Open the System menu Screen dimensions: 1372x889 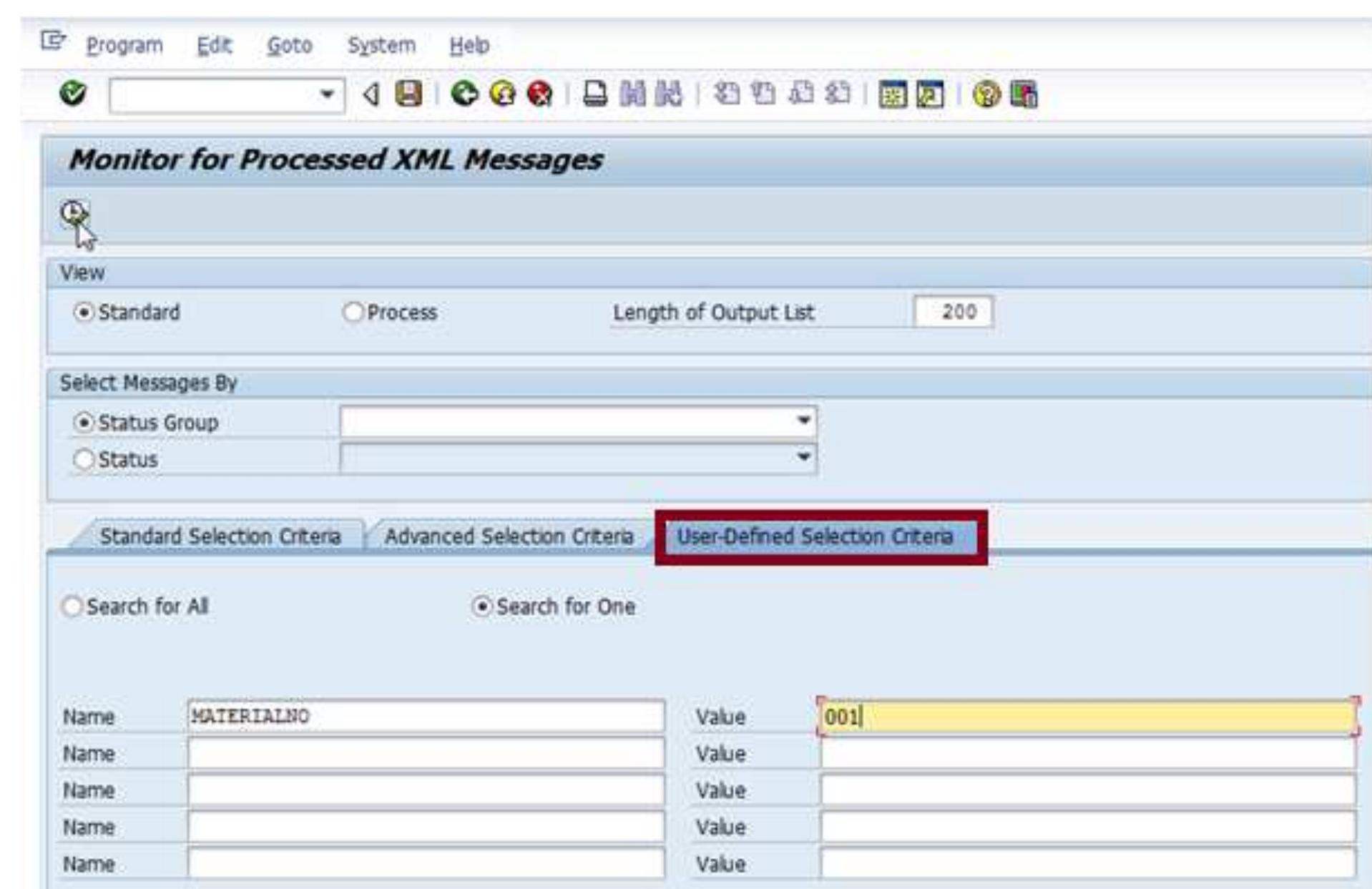381,45
